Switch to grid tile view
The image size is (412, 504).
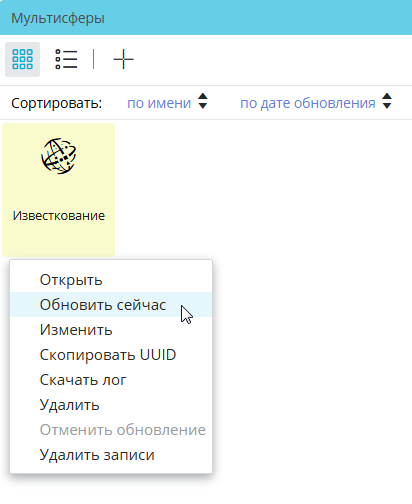[x=22, y=59]
